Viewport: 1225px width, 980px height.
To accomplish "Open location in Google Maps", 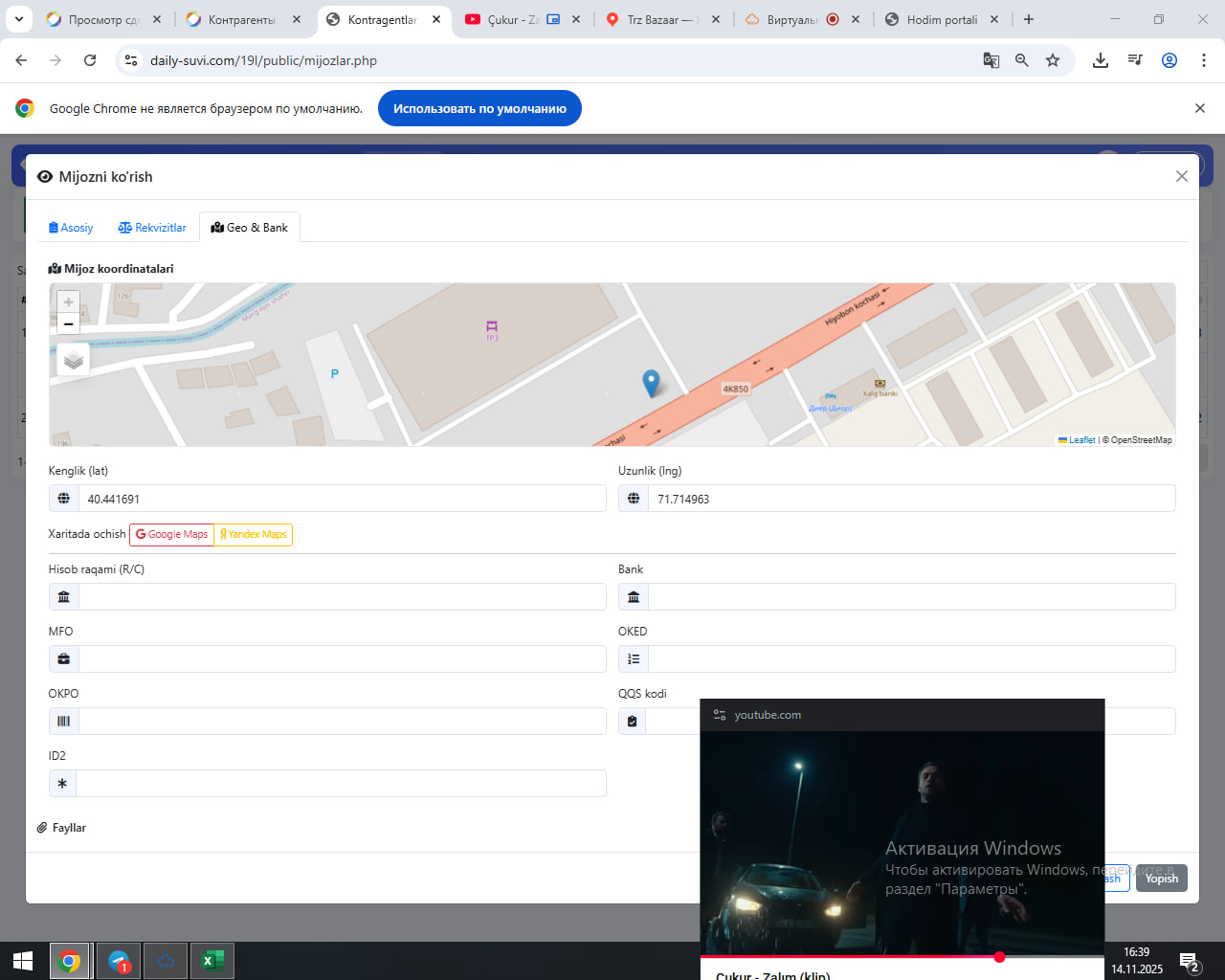I will pyautogui.click(x=172, y=535).
